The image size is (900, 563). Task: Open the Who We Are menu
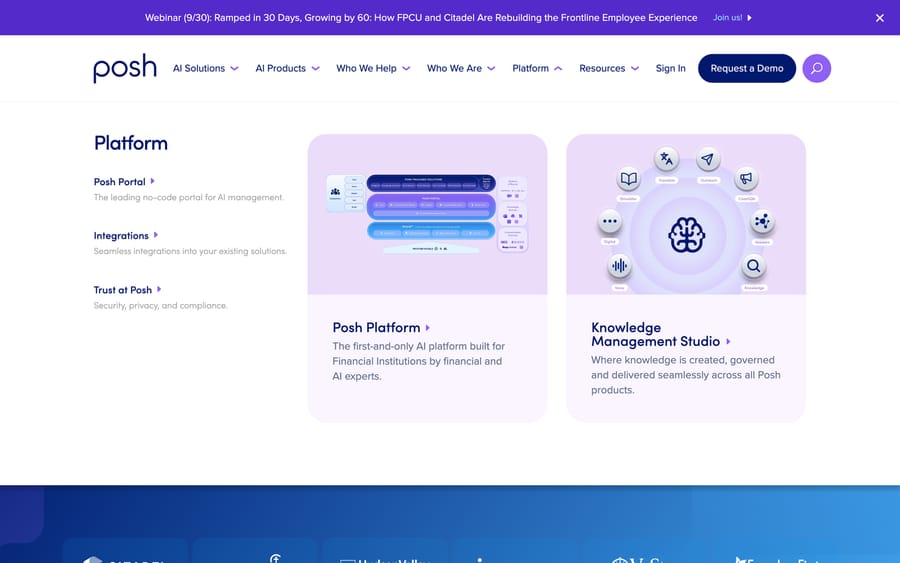coord(454,68)
